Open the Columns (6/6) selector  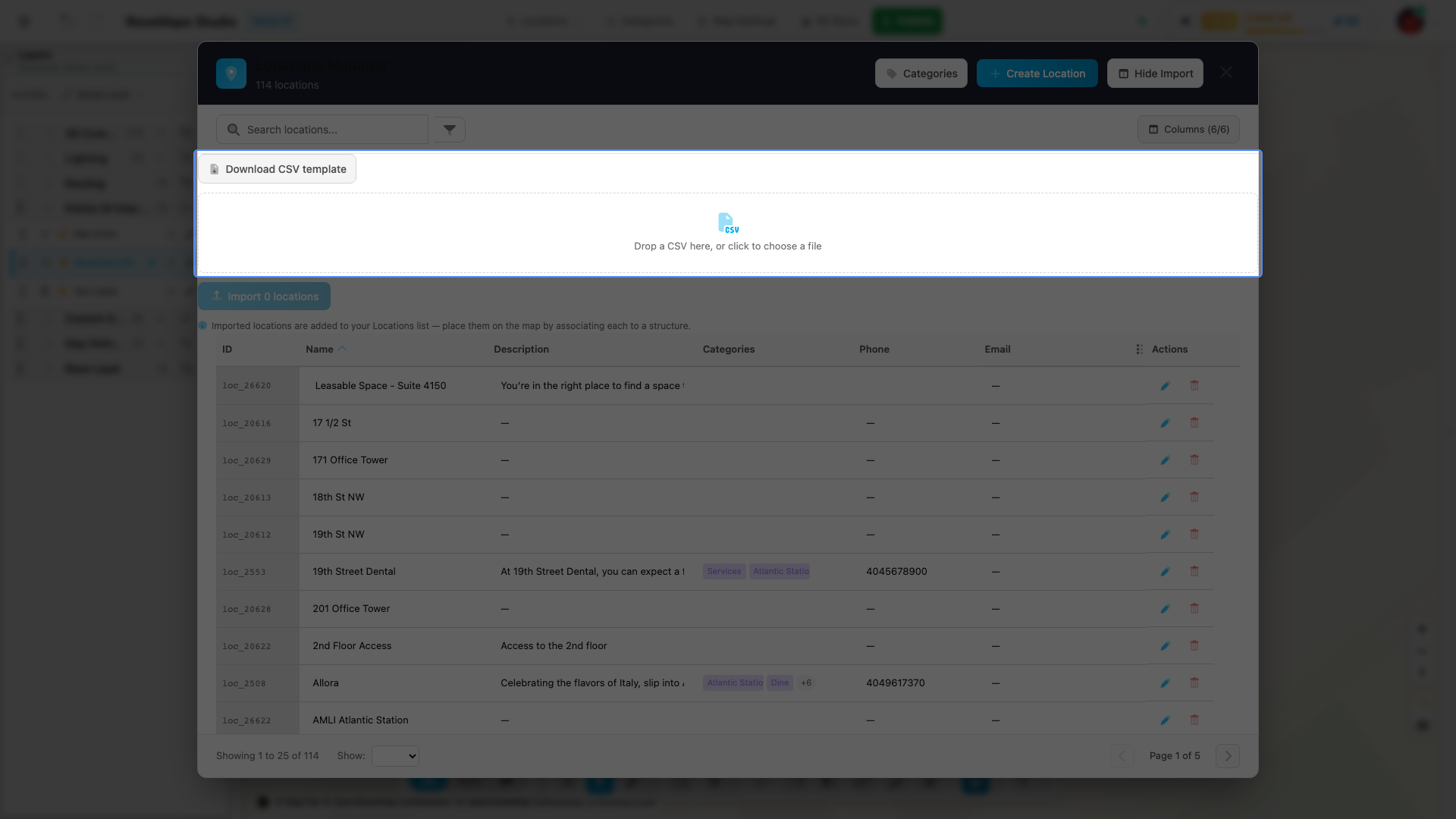coord(1188,130)
